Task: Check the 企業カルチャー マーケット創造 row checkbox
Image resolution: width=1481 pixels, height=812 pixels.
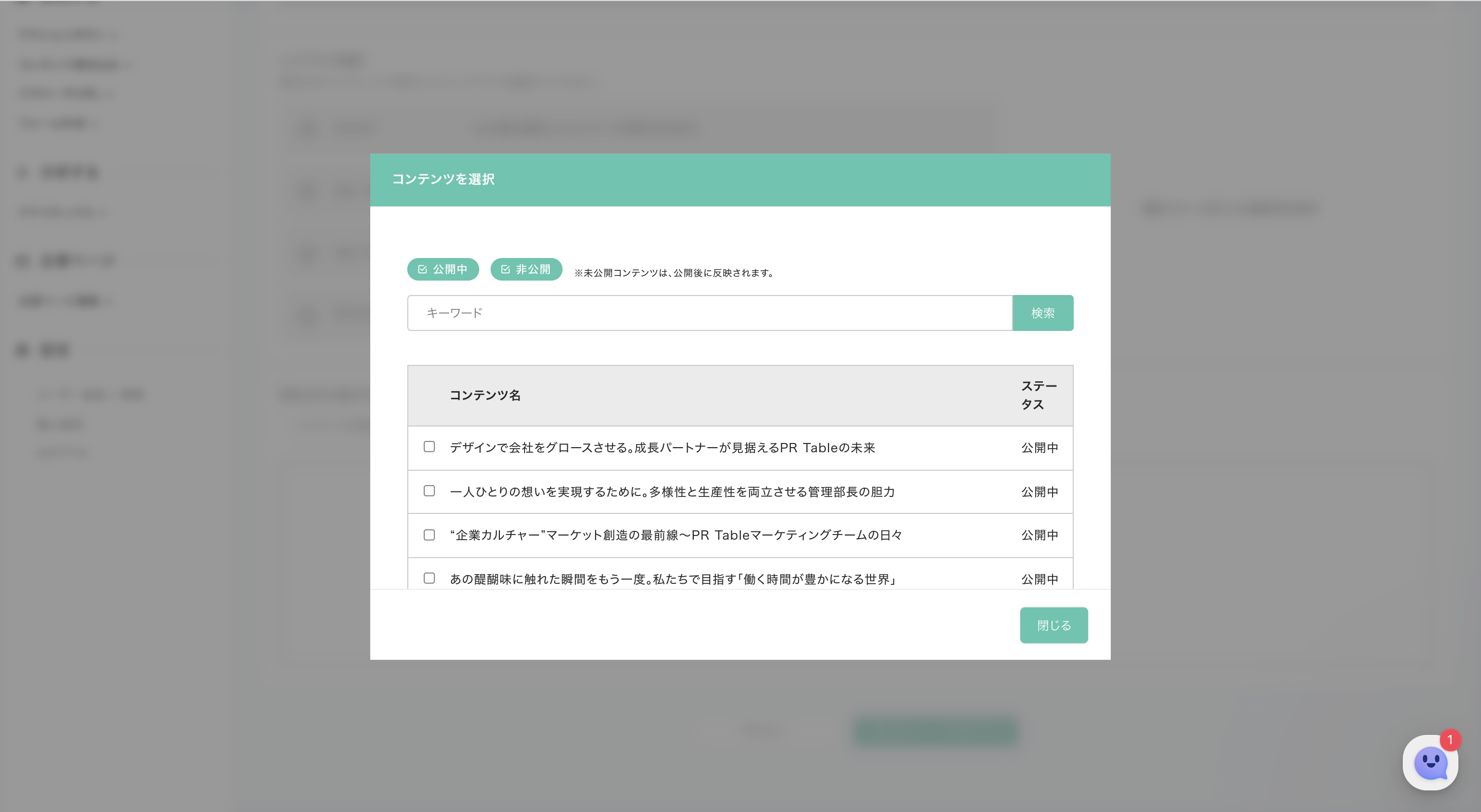Action: coord(429,535)
